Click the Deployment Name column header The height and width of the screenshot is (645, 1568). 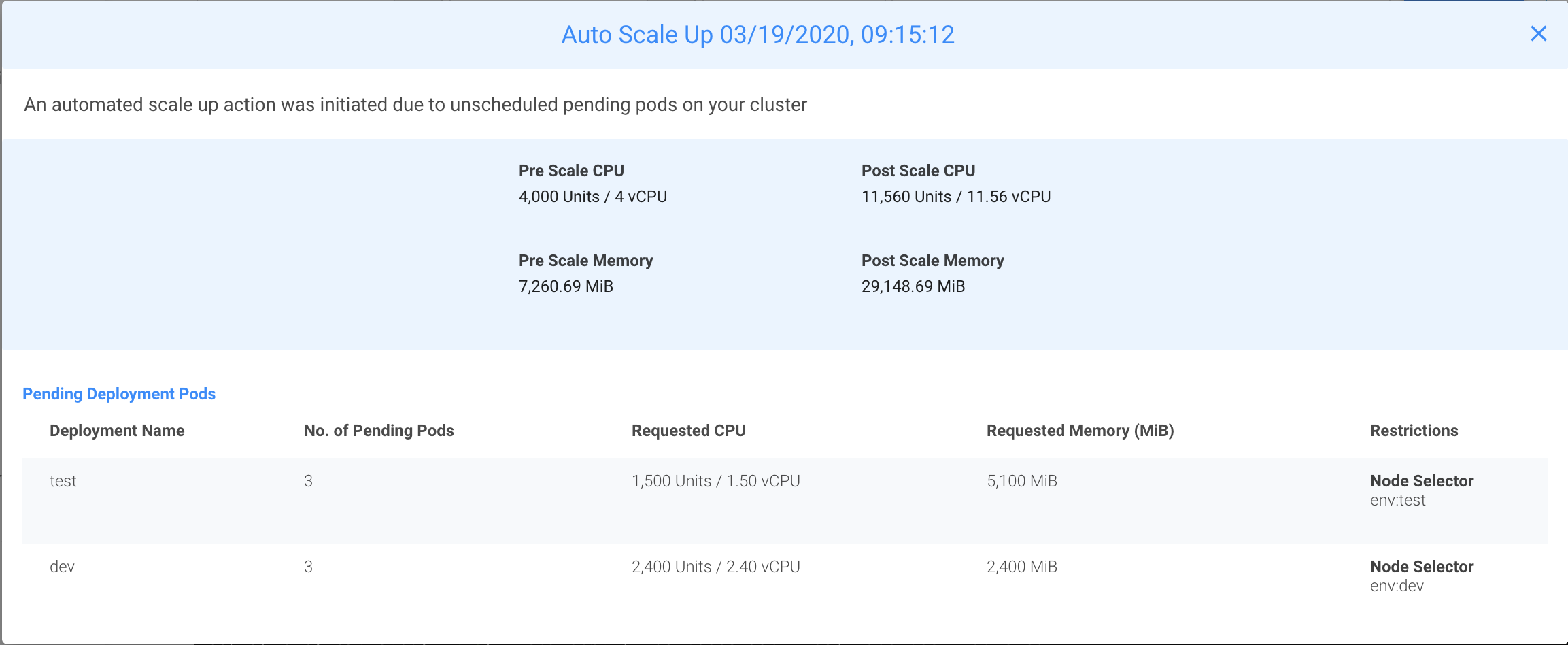(117, 430)
